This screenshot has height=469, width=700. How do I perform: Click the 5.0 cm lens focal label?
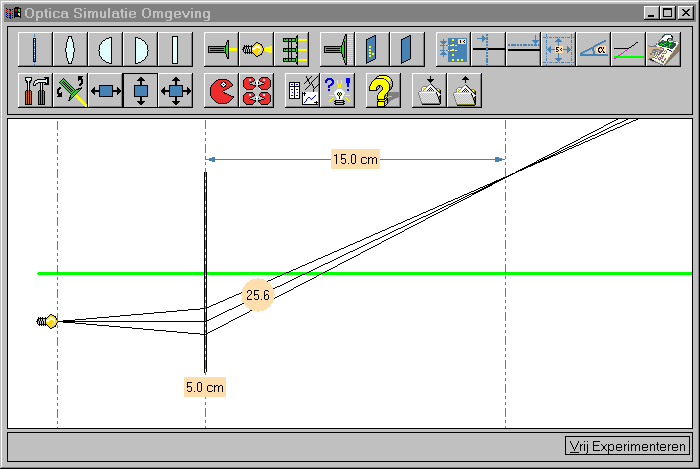(x=204, y=386)
